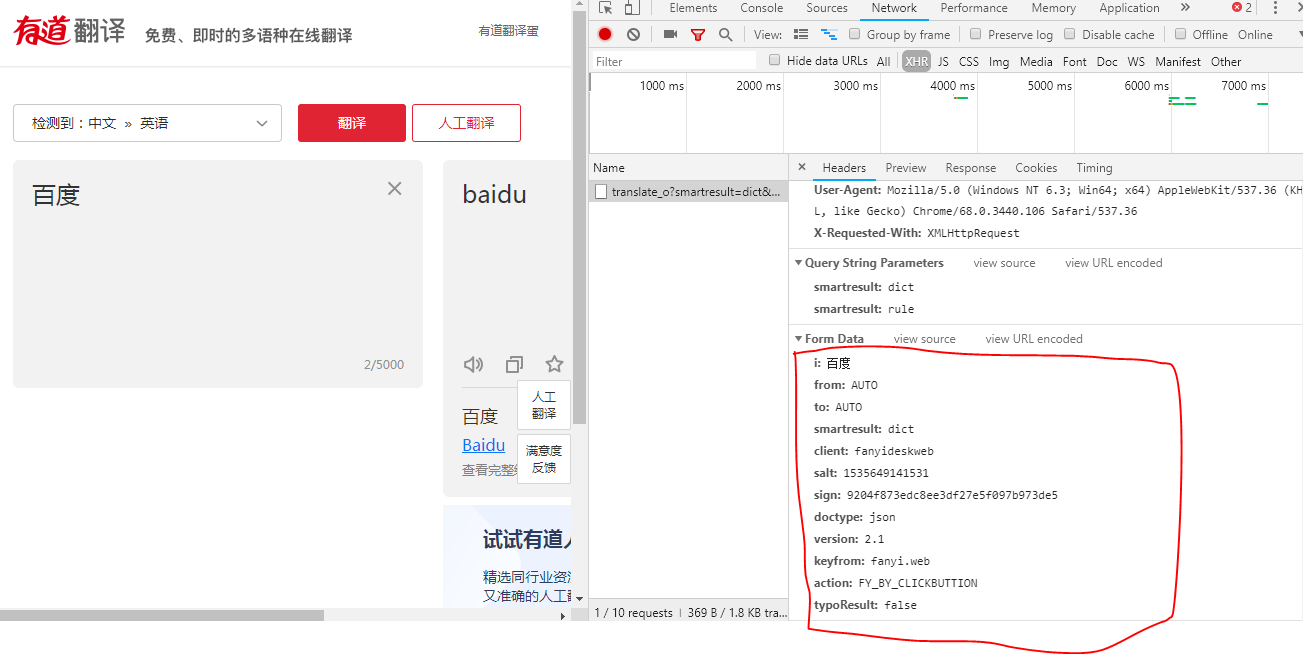
Task: Select the Network tab
Action: (894, 8)
